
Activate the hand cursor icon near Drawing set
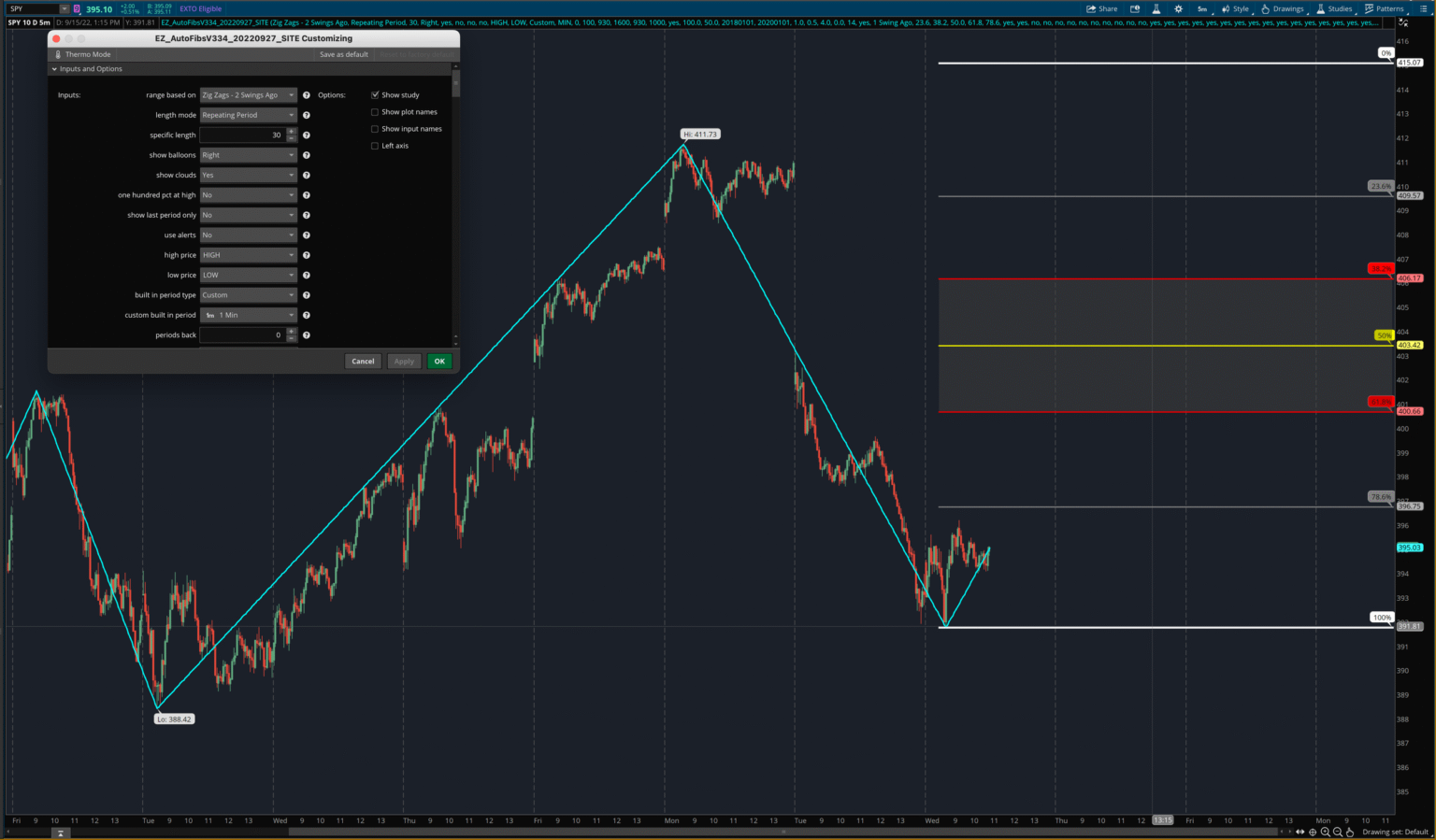[x=1349, y=832]
